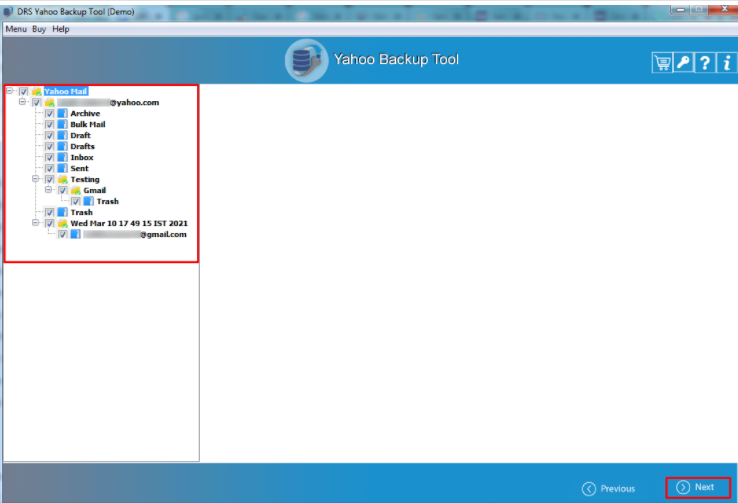
Task: Click the Gmail subfolder icon
Action: click(76, 190)
